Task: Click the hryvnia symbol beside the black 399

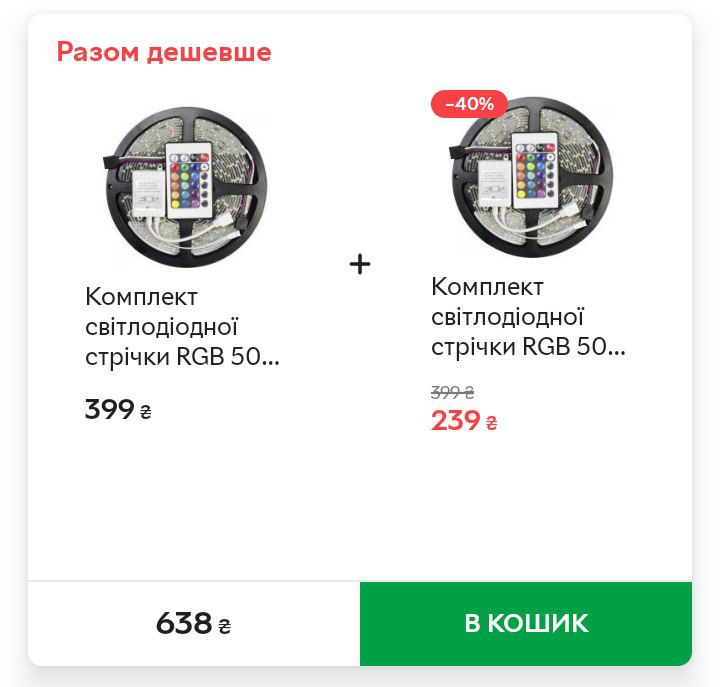Action: coord(146,411)
